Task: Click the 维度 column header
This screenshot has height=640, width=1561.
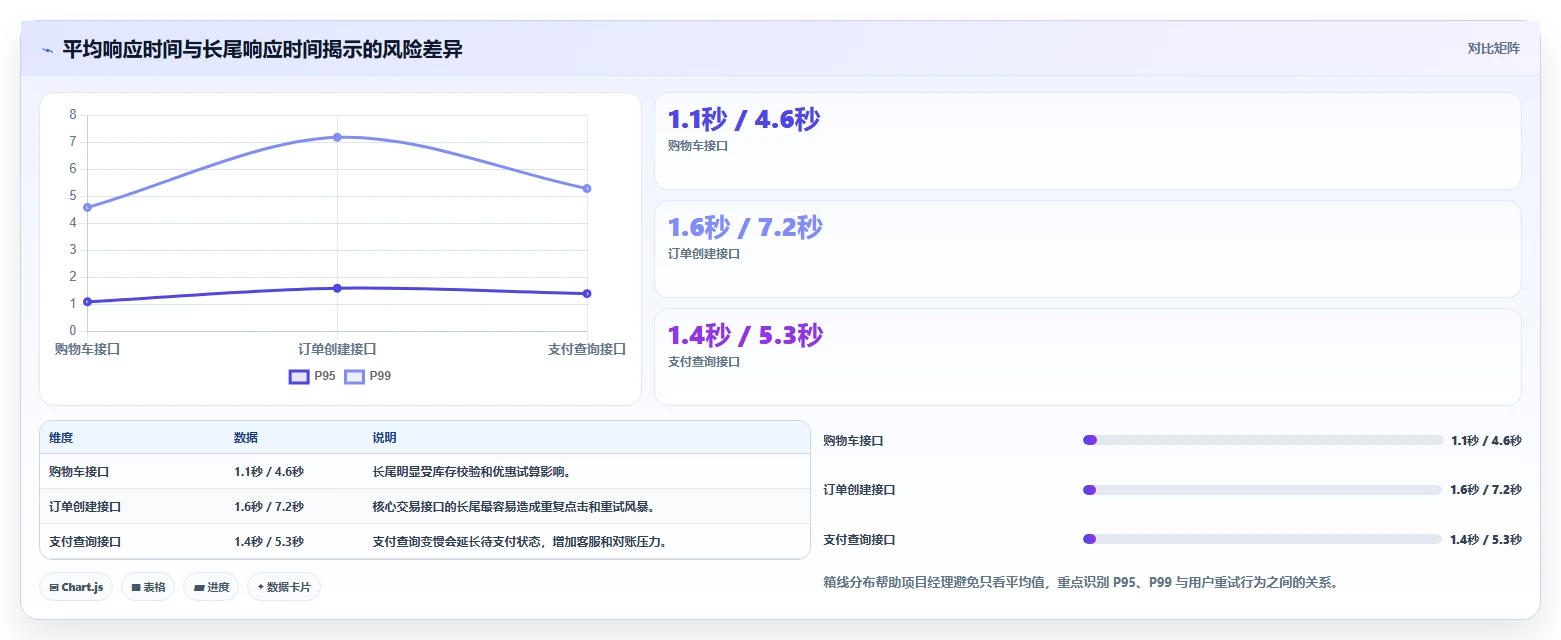Action: (61, 438)
